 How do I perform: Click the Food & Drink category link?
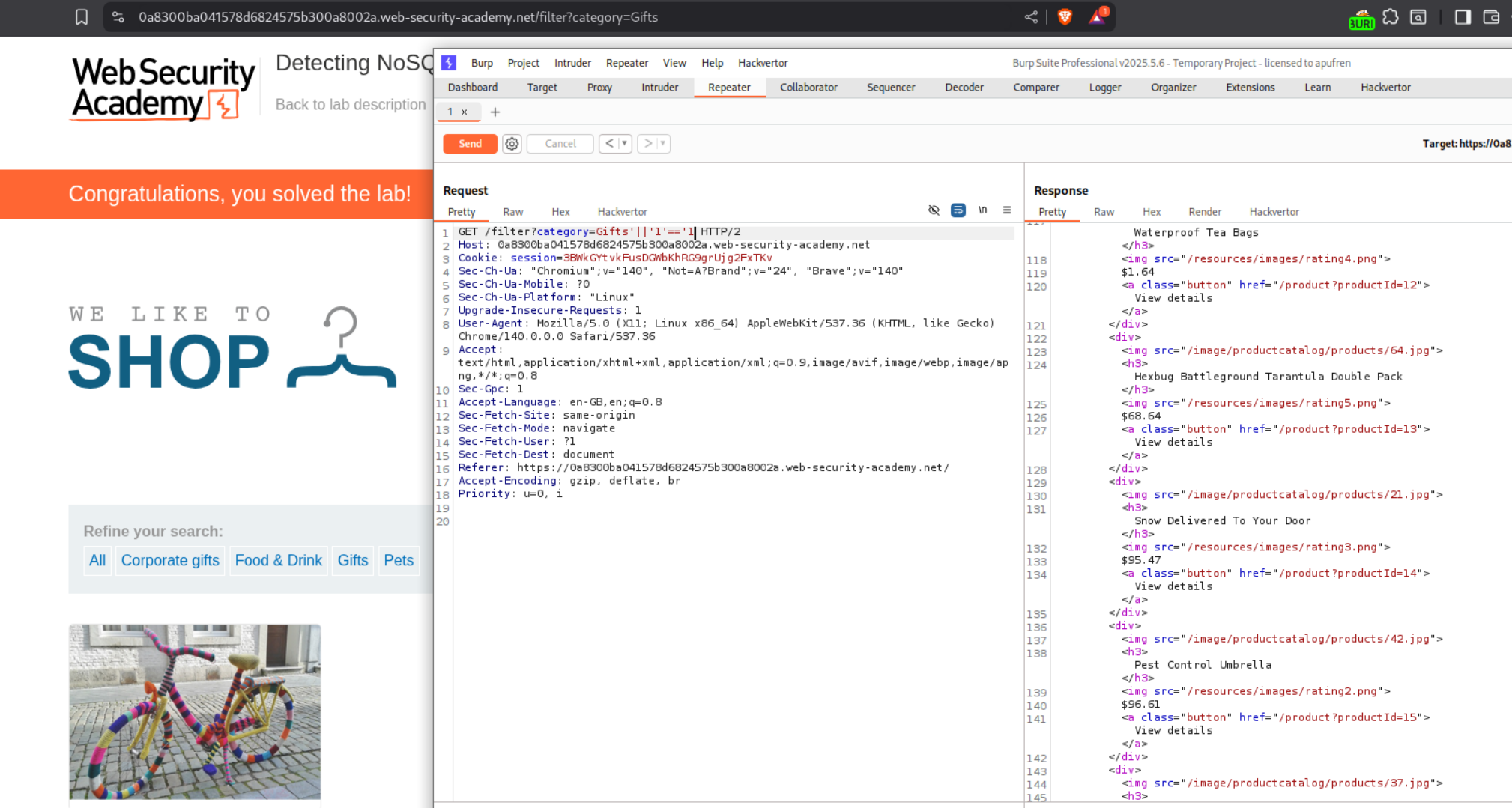278,560
